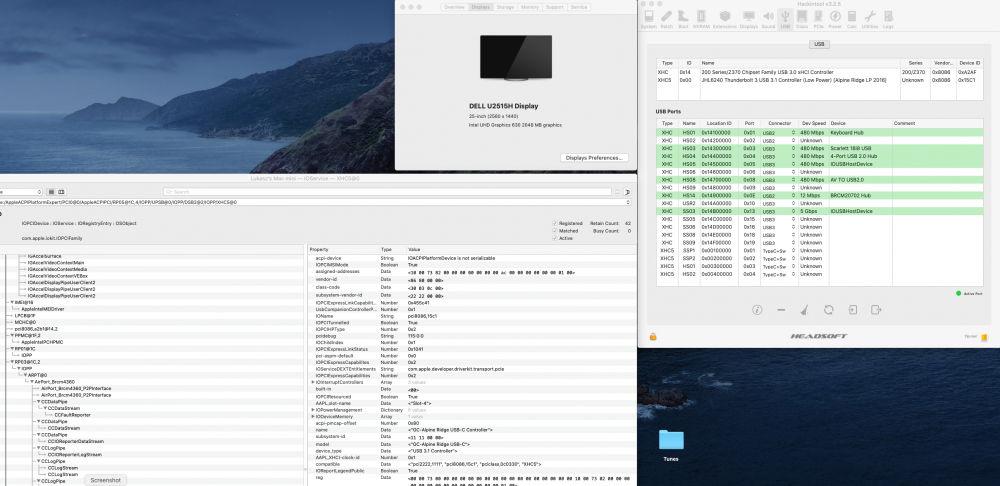The image size is (1000, 486).
Task: Click the export icon below USB ports
Action: point(876,310)
